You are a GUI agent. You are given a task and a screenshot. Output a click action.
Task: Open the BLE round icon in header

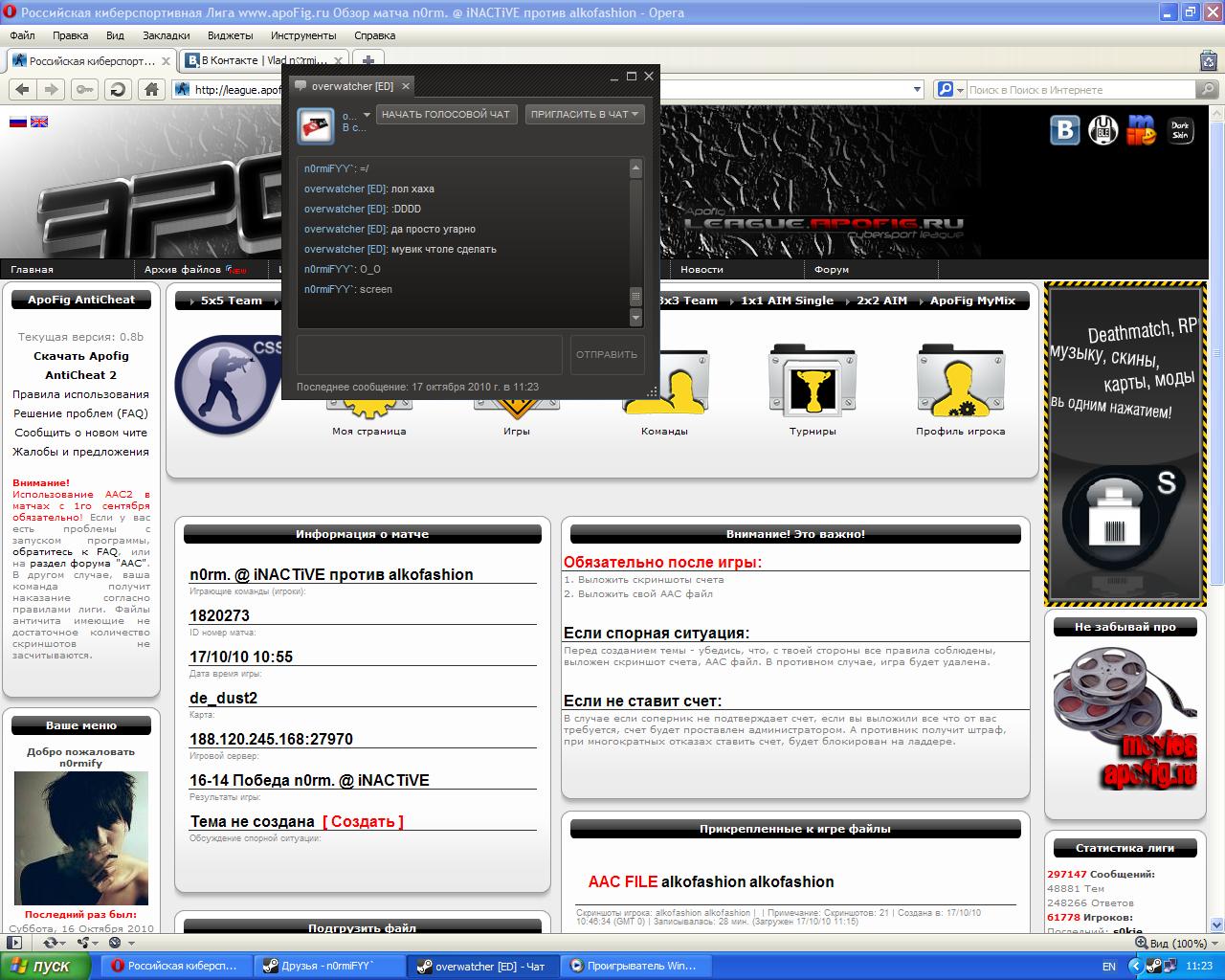1102,130
